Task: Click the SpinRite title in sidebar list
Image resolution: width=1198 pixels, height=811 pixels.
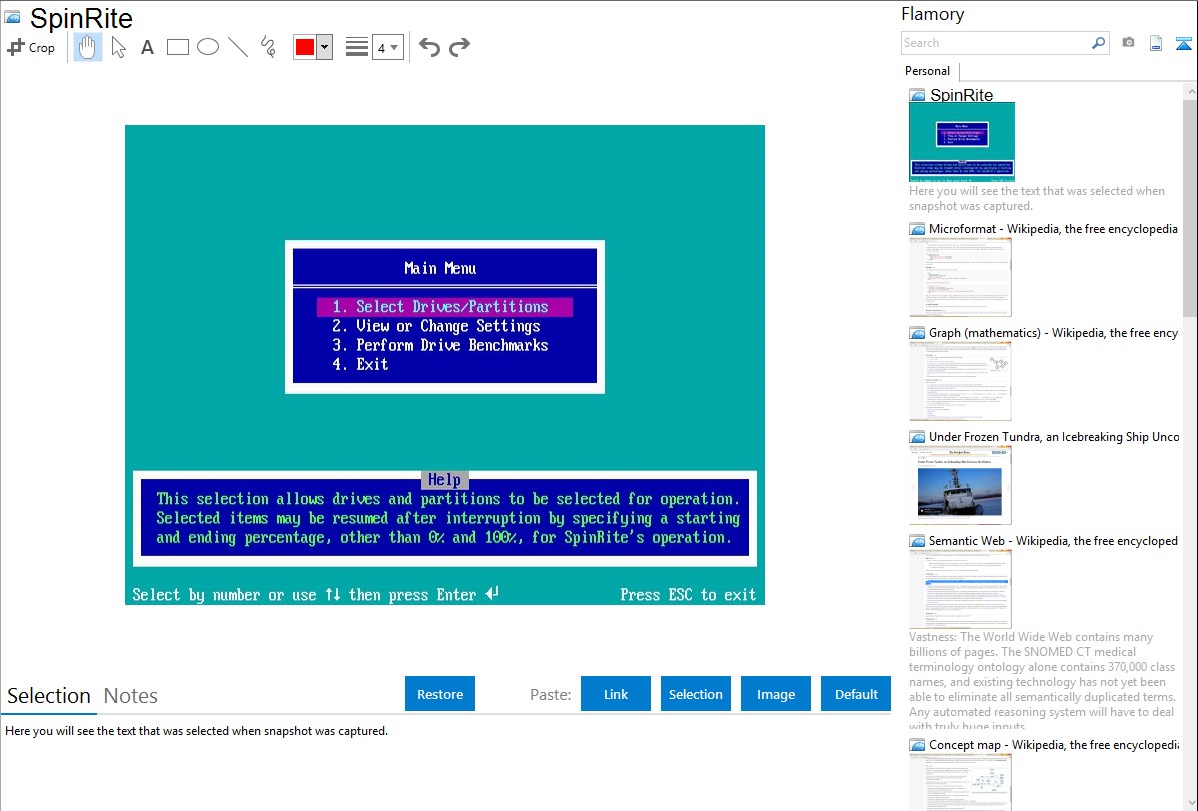Action: tap(961, 95)
